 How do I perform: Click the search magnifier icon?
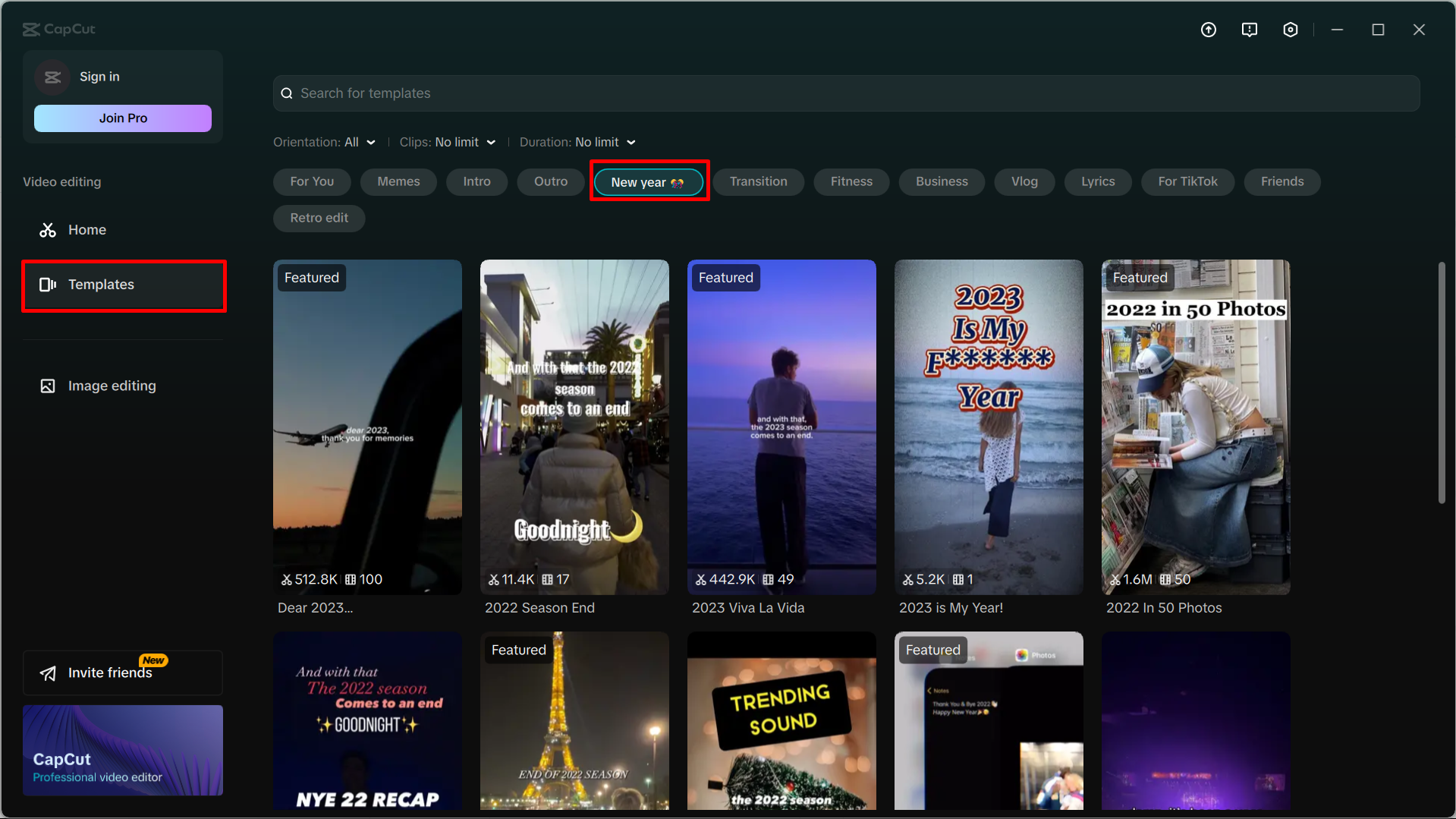click(287, 93)
